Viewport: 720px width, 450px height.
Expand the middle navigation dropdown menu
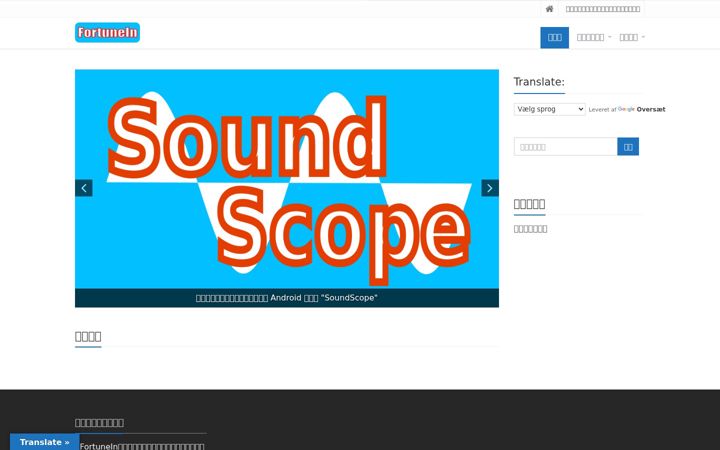(594, 37)
